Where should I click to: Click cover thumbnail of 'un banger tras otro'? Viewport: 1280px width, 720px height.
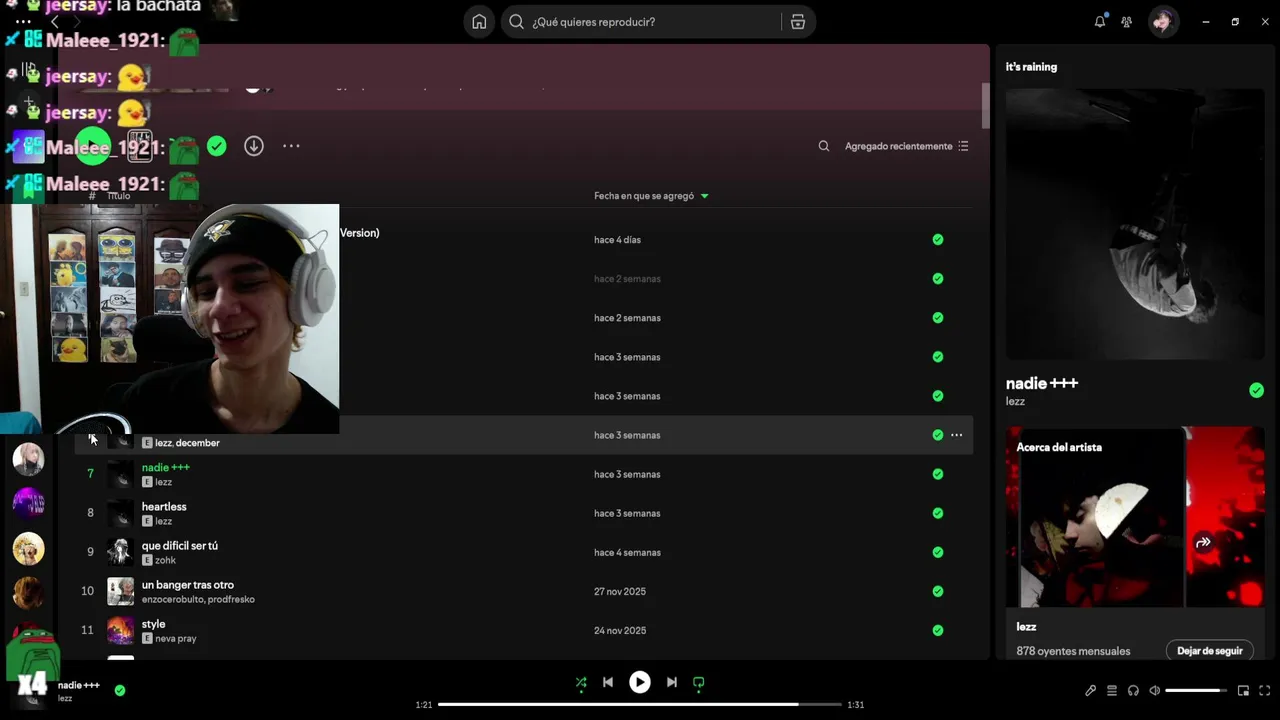(120, 591)
